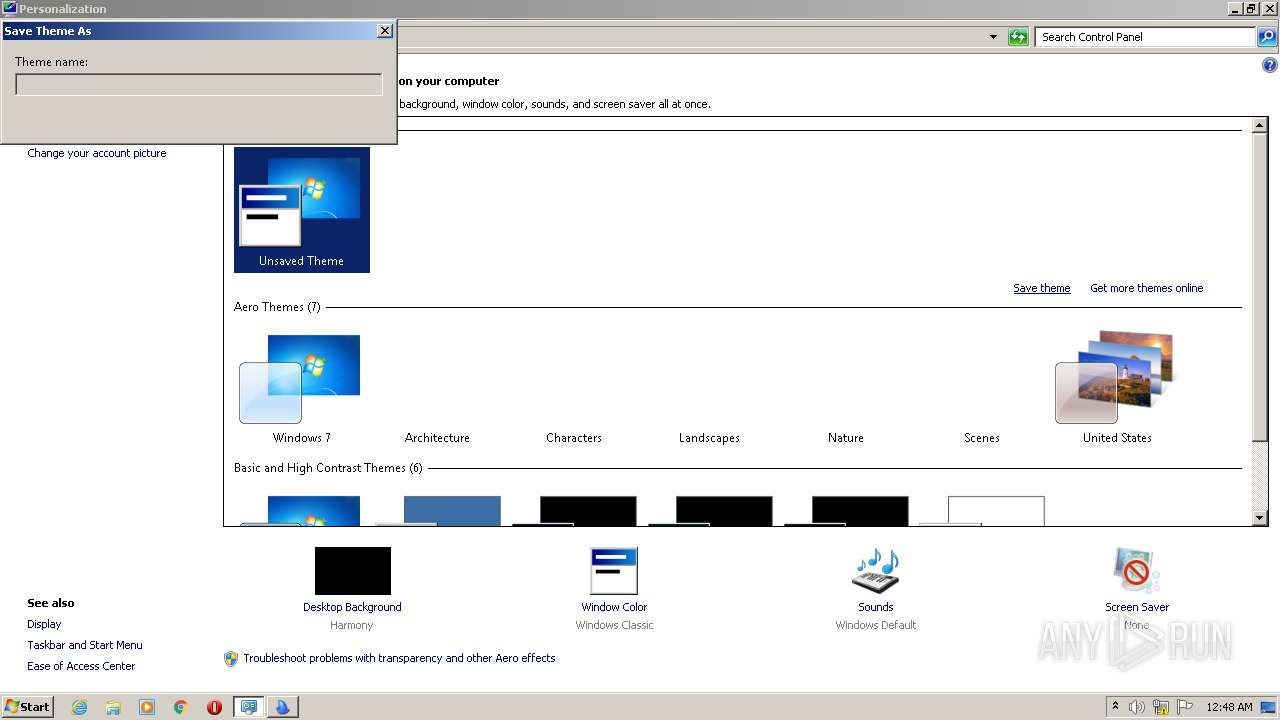Open the blue icon app on taskbar
The height and width of the screenshot is (720, 1280).
coord(282,707)
